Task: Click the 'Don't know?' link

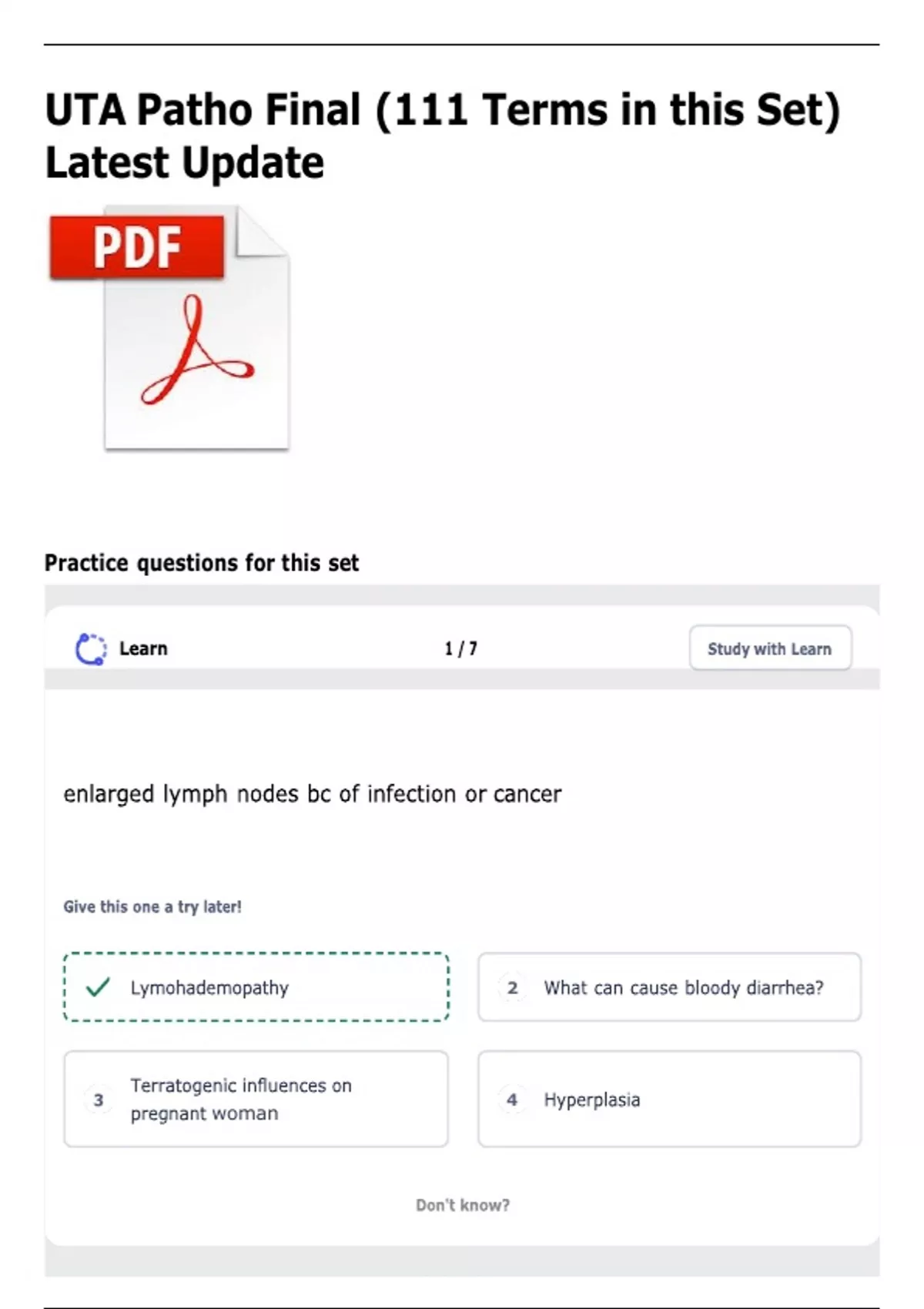Action: (x=463, y=1205)
